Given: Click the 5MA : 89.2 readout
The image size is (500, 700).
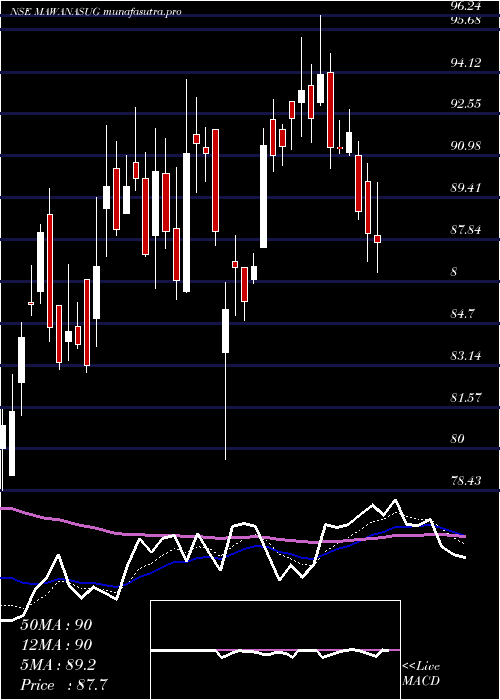Looking at the screenshot, I should (60, 665).
